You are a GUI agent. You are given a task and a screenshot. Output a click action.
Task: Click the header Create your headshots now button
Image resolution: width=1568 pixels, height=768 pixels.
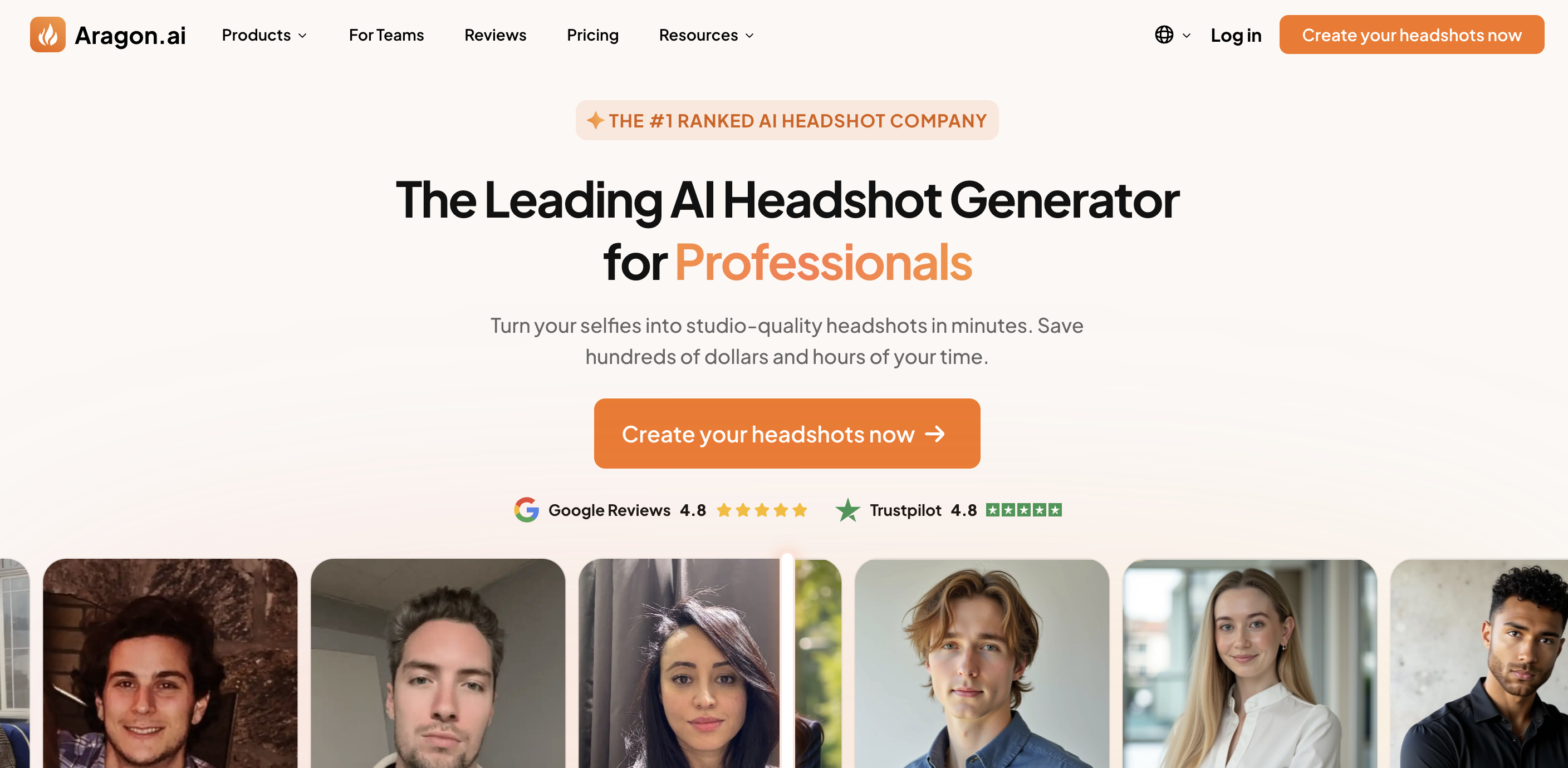1412,35
